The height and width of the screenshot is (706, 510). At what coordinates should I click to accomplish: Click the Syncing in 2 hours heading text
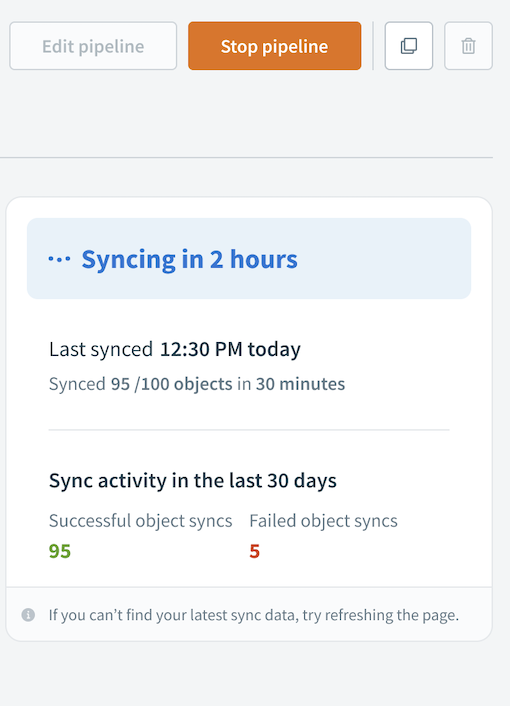(x=190, y=259)
